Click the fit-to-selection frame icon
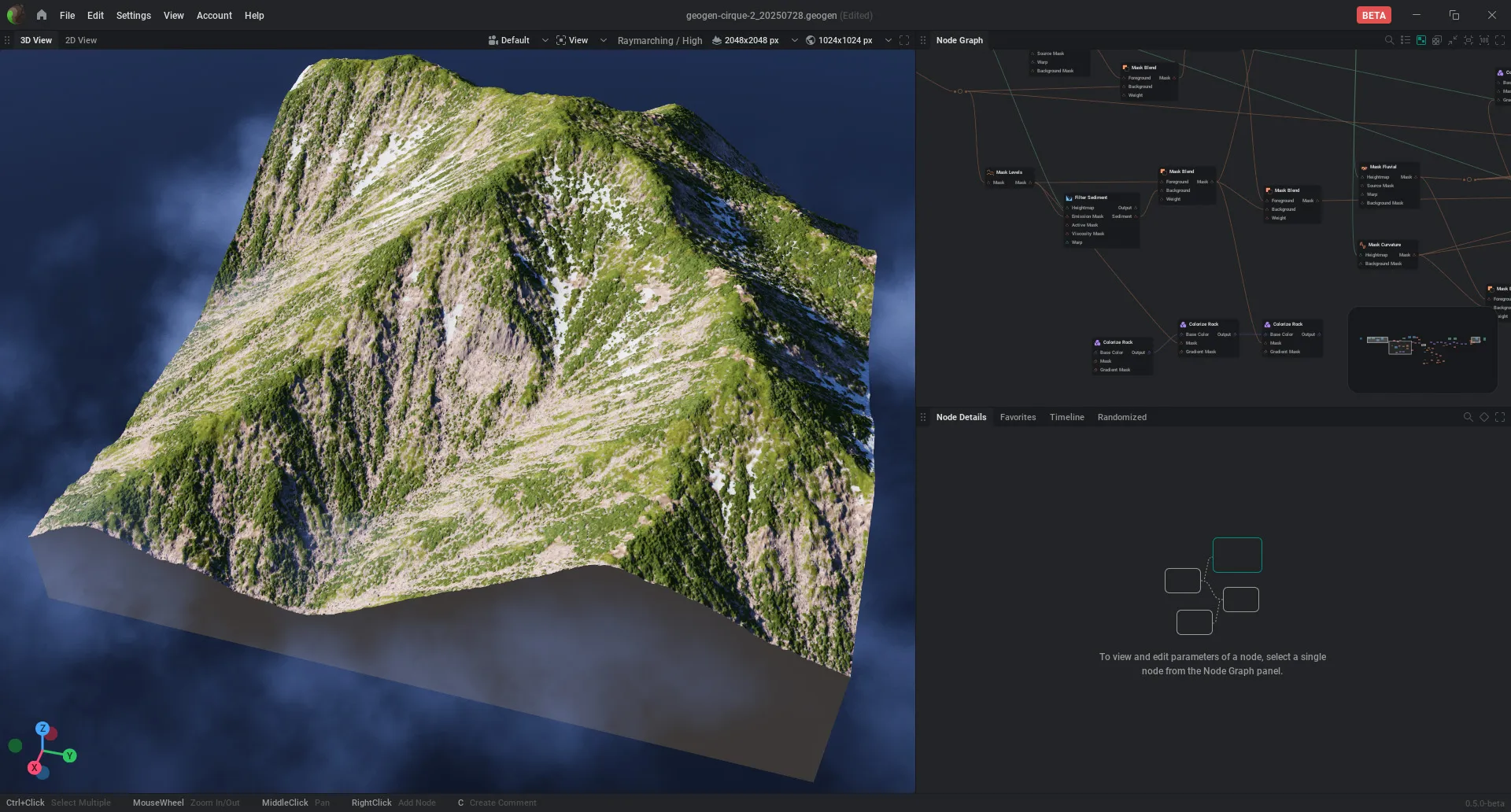 pyautogui.click(x=1469, y=40)
